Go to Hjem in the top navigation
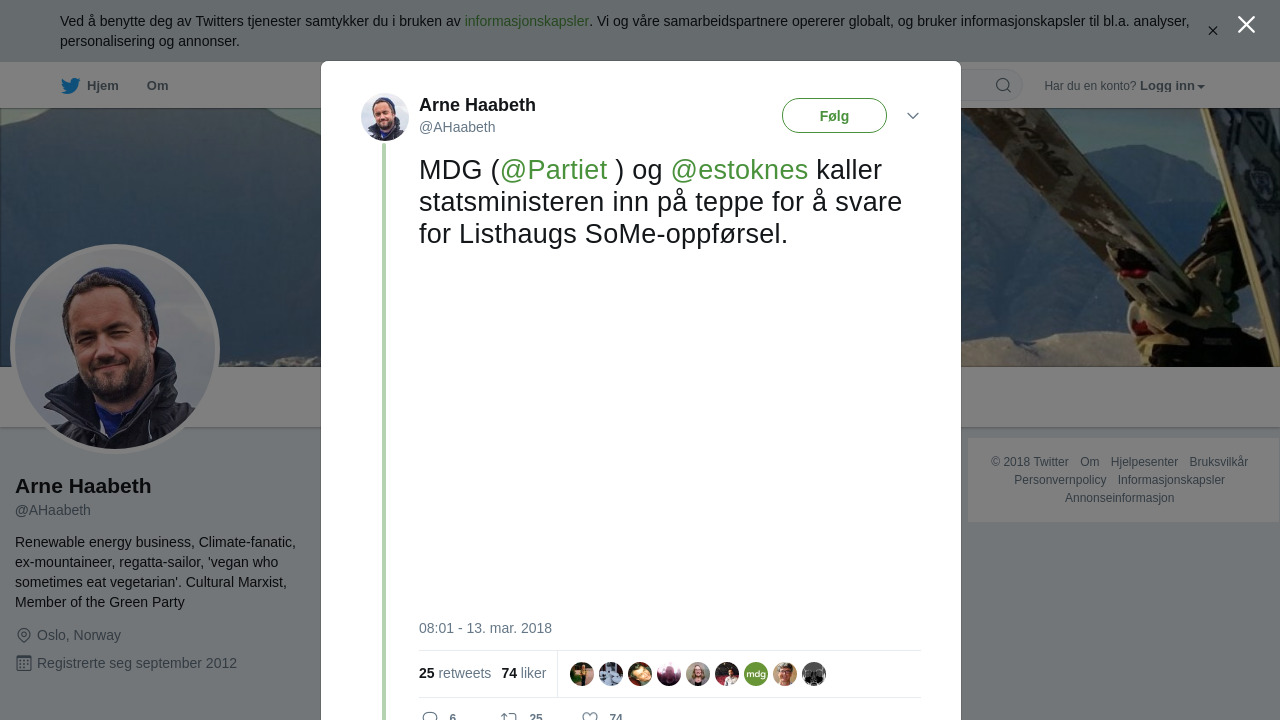The width and height of the screenshot is (1280, 720). tap(103, 86)
